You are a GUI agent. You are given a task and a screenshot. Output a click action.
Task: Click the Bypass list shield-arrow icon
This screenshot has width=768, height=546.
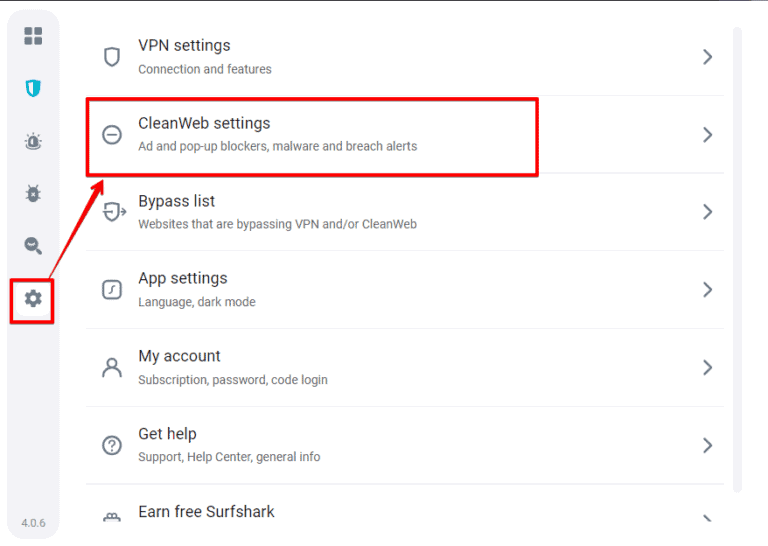114,212
